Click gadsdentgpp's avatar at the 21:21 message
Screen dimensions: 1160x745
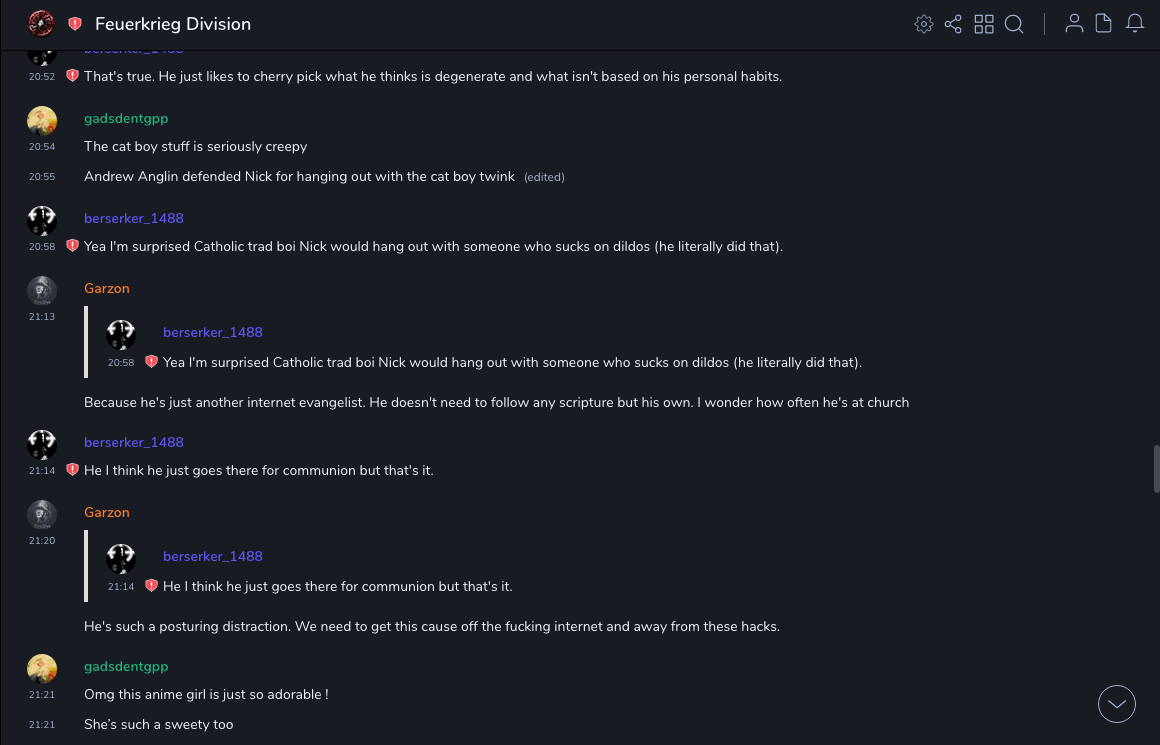pos(42,669)
